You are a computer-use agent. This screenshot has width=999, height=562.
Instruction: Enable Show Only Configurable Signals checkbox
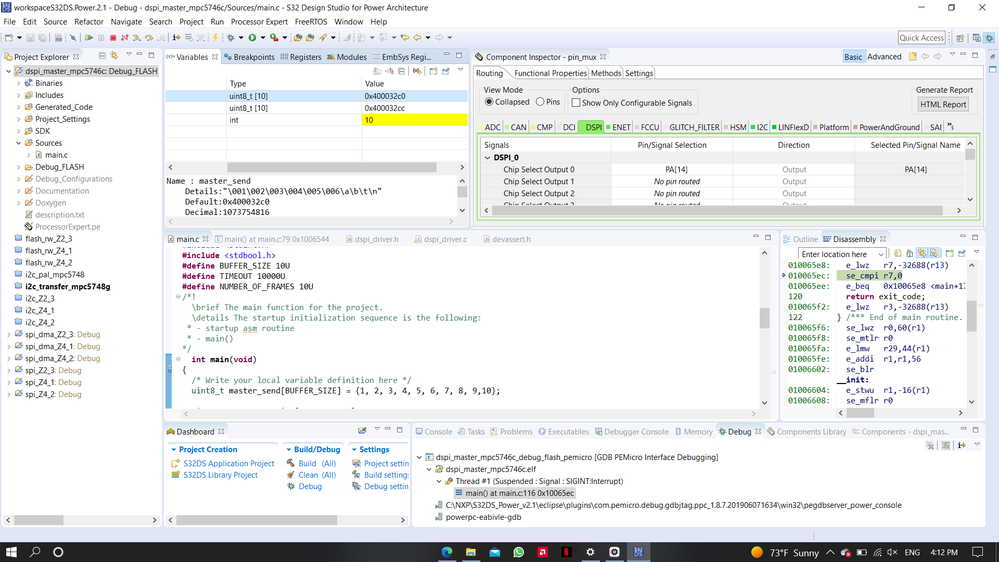tap(577, 103)
